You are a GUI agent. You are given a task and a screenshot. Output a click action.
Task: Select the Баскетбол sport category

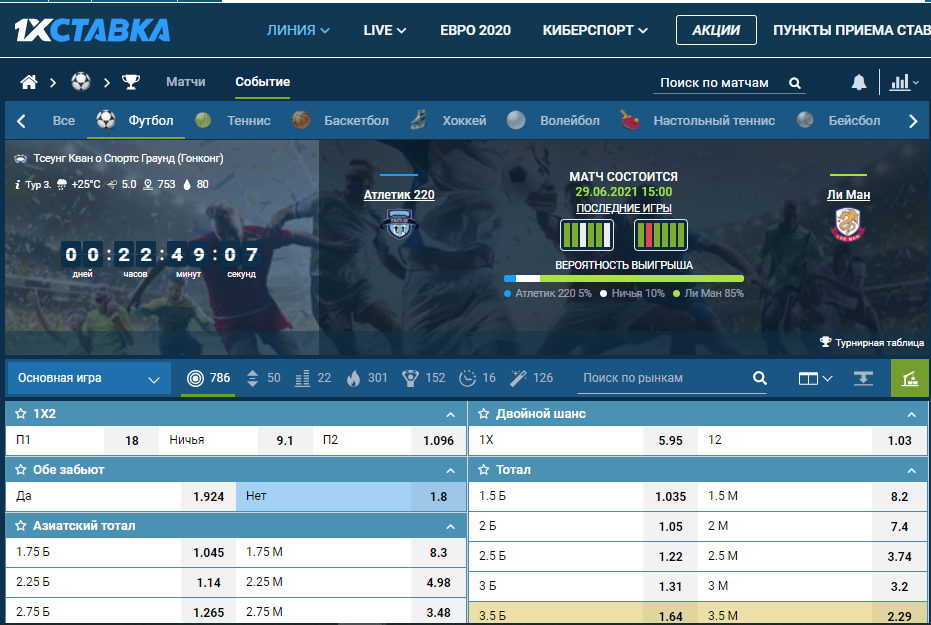coord(341,120)
